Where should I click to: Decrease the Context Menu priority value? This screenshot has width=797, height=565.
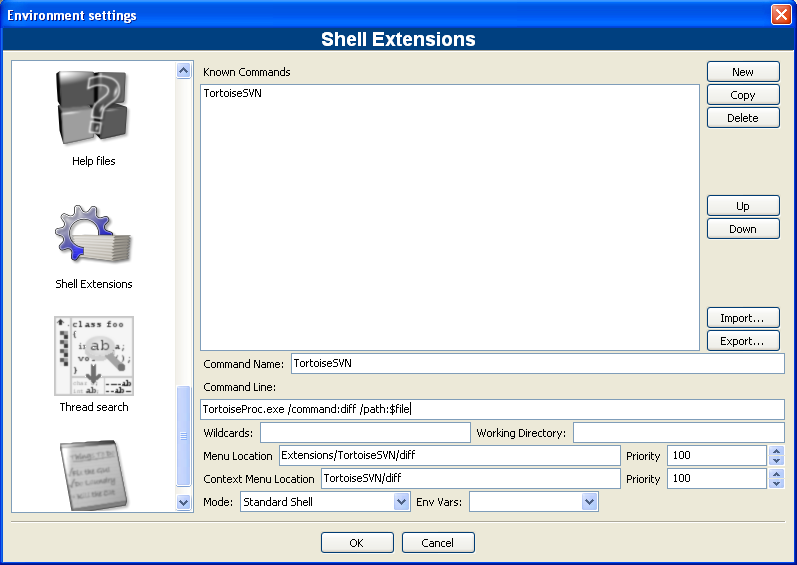click(x=776, y=483)
